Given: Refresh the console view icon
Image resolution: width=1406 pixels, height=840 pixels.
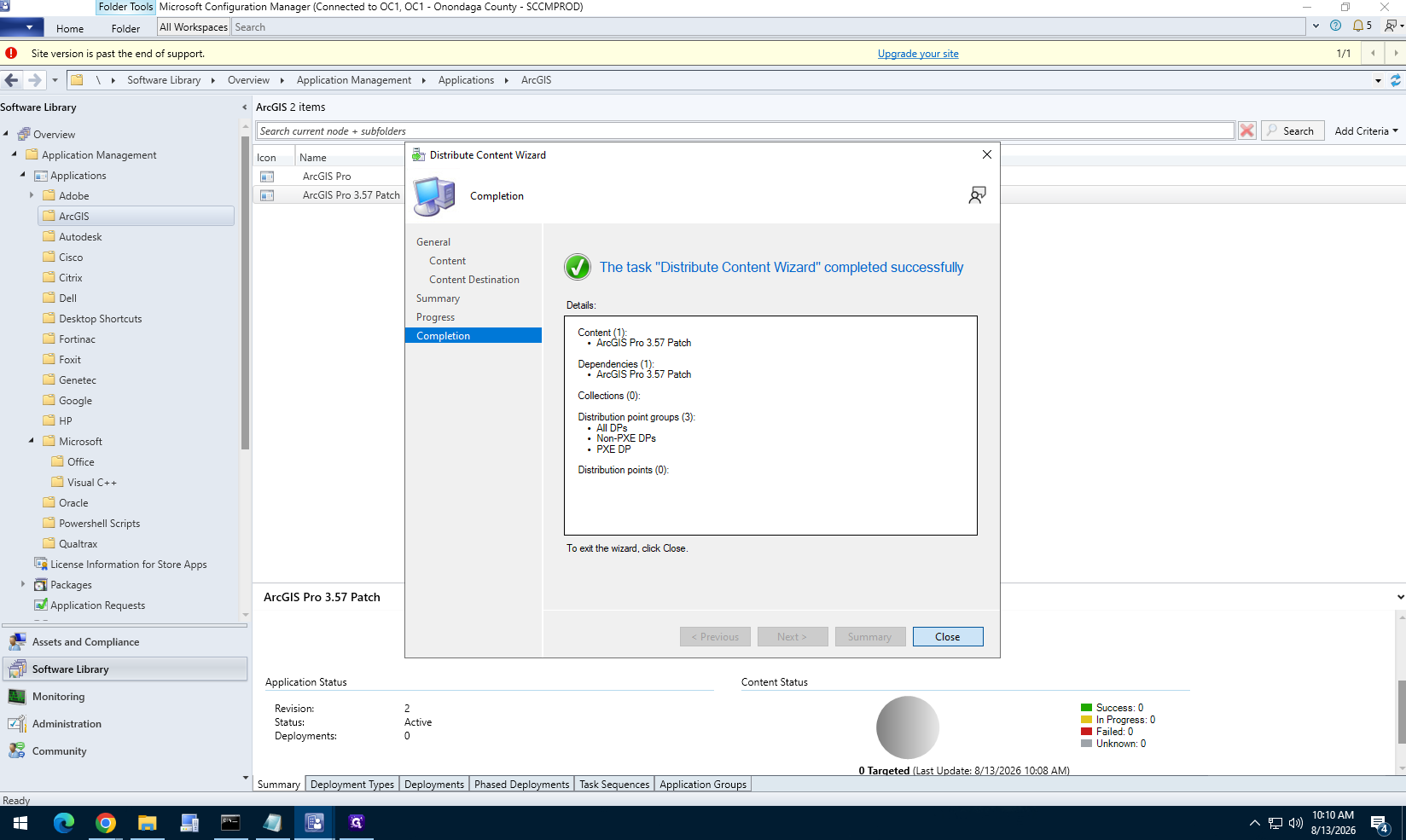Looking at the screenshot, I should tap(1396, 80).
